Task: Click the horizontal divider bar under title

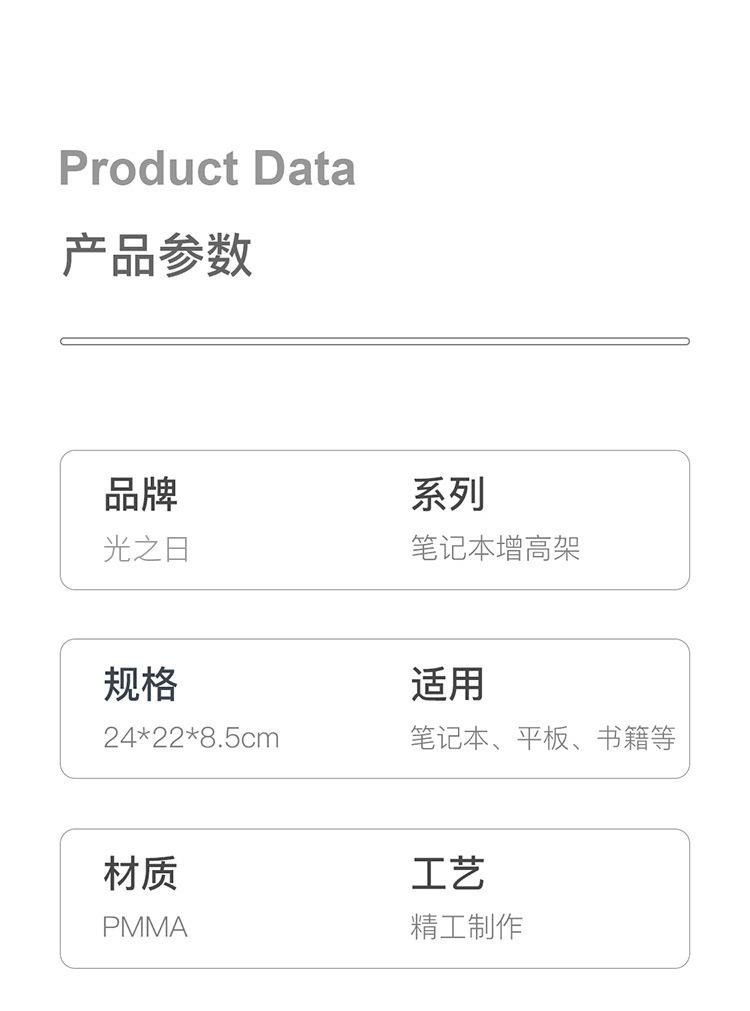Action: point(375,341)
